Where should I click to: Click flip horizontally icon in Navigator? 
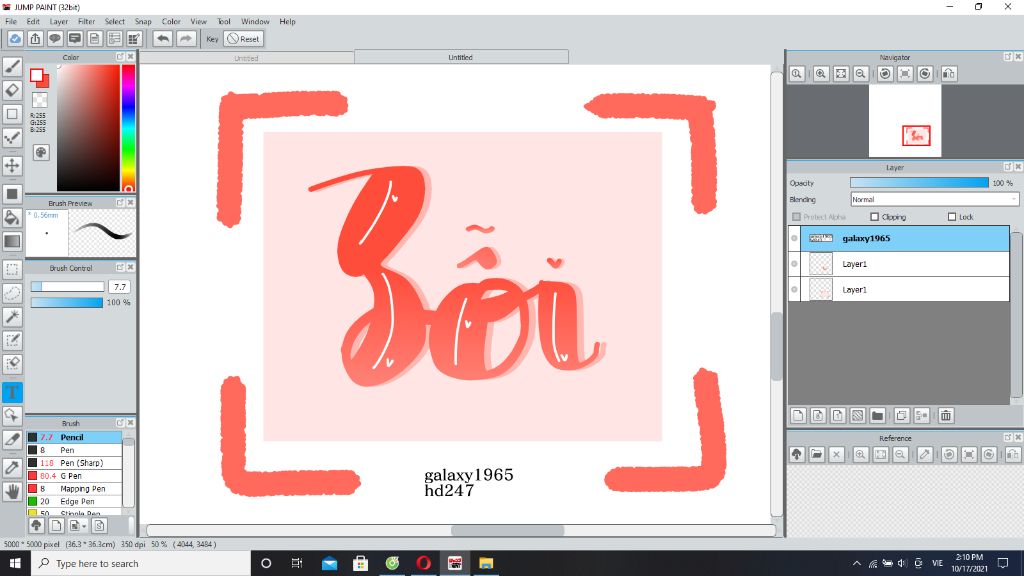pyautogui.click(x=949, y=74)
